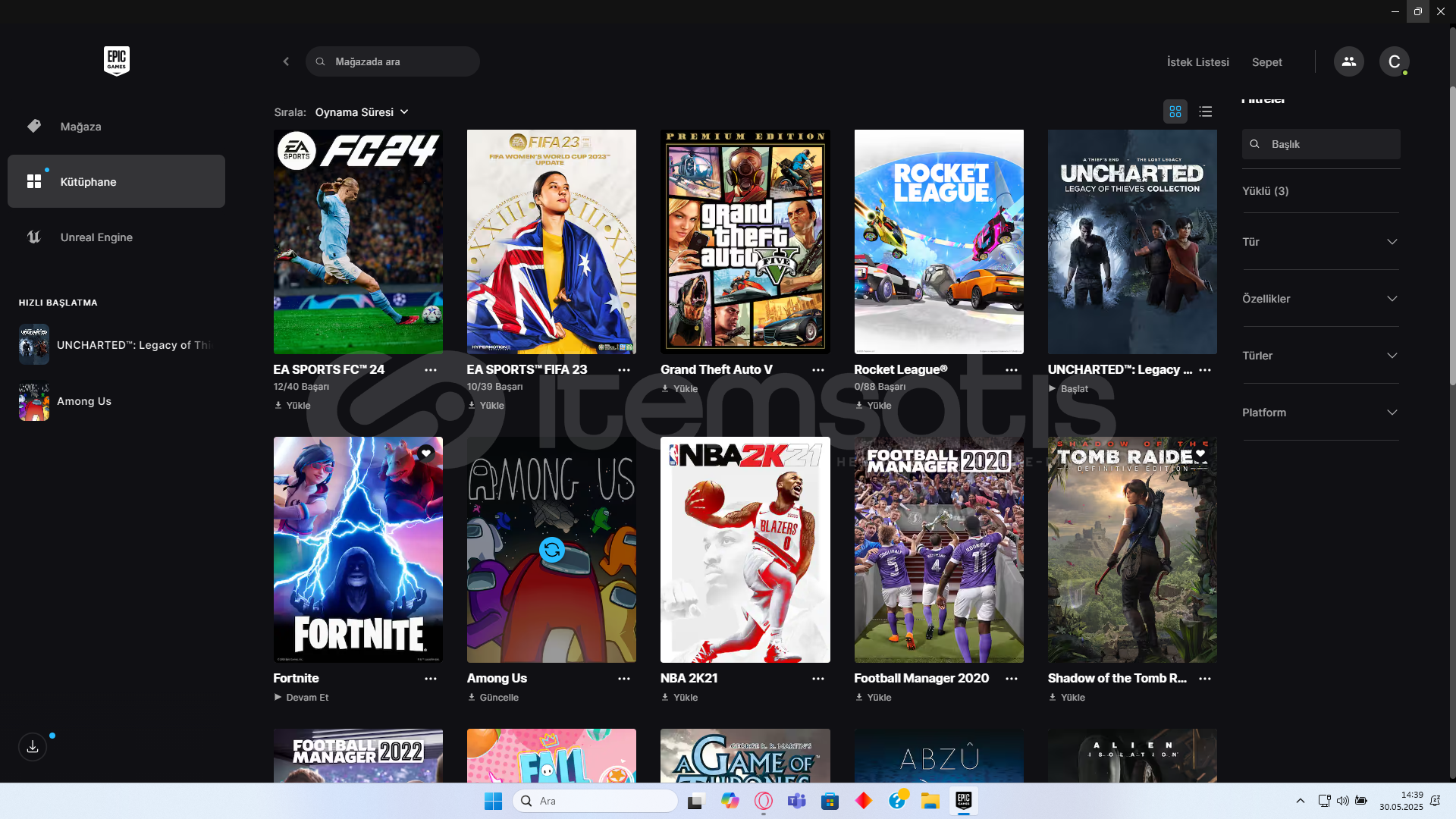1456x819 pixels.
Task: Open İstek Listesi link
Action: pyautogui.click(x=1197, y=62)
